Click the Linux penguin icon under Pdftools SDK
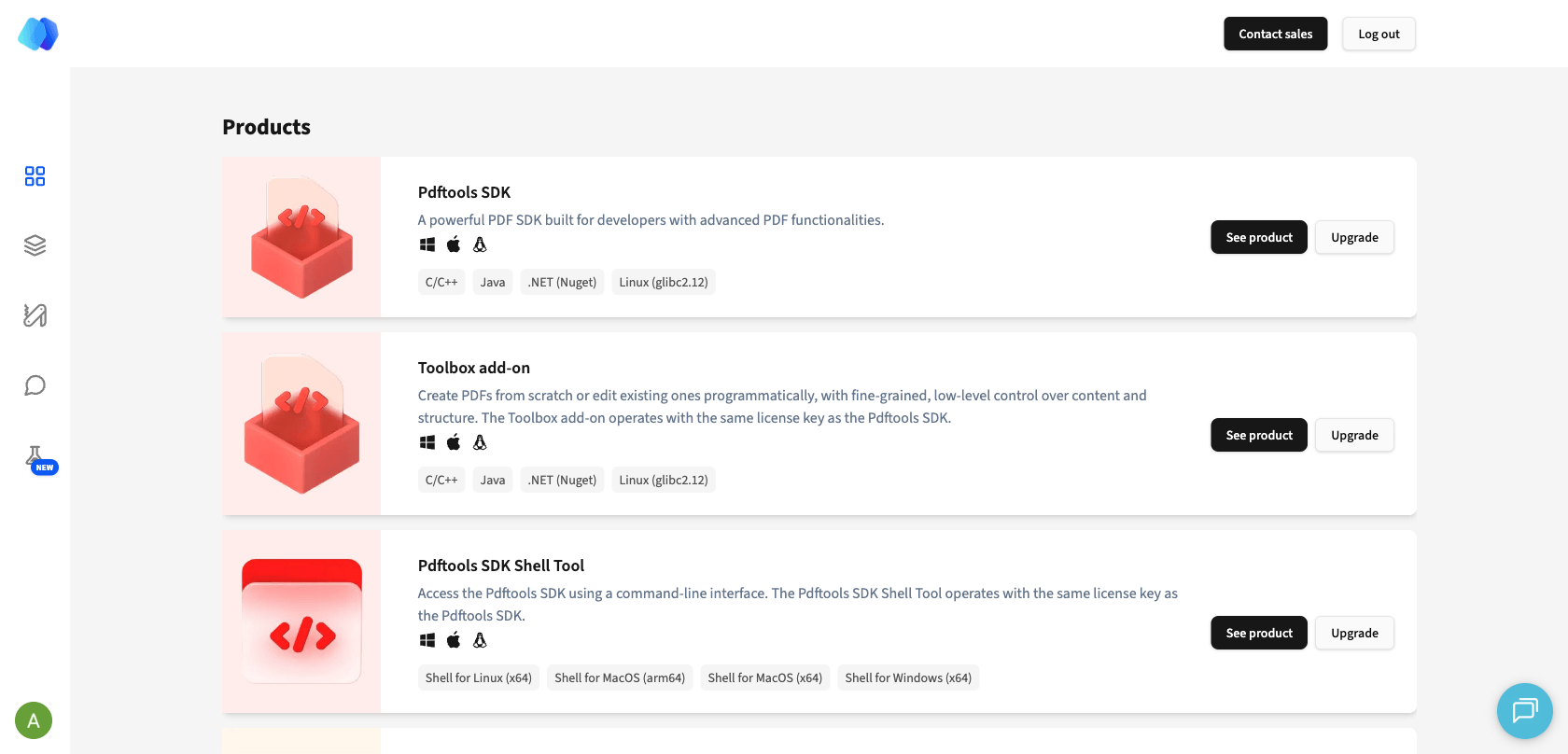The image size is (1568, 754). [x=480, y=244]
